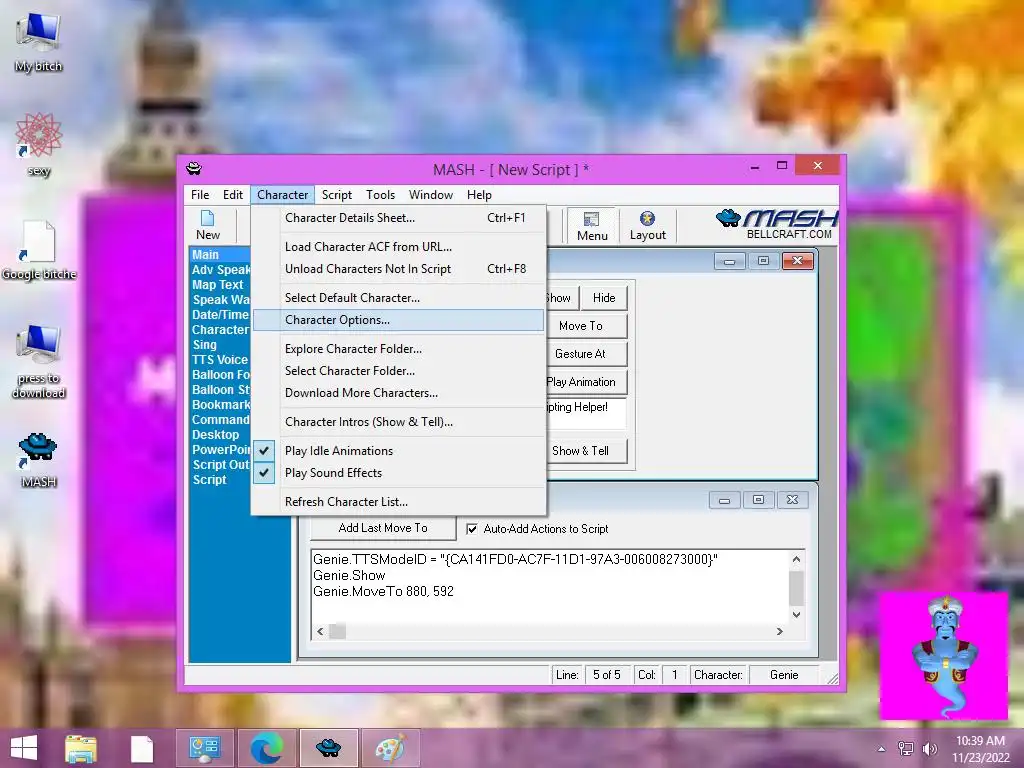
Task: Open the Window menu
Action: coord(430,195)
